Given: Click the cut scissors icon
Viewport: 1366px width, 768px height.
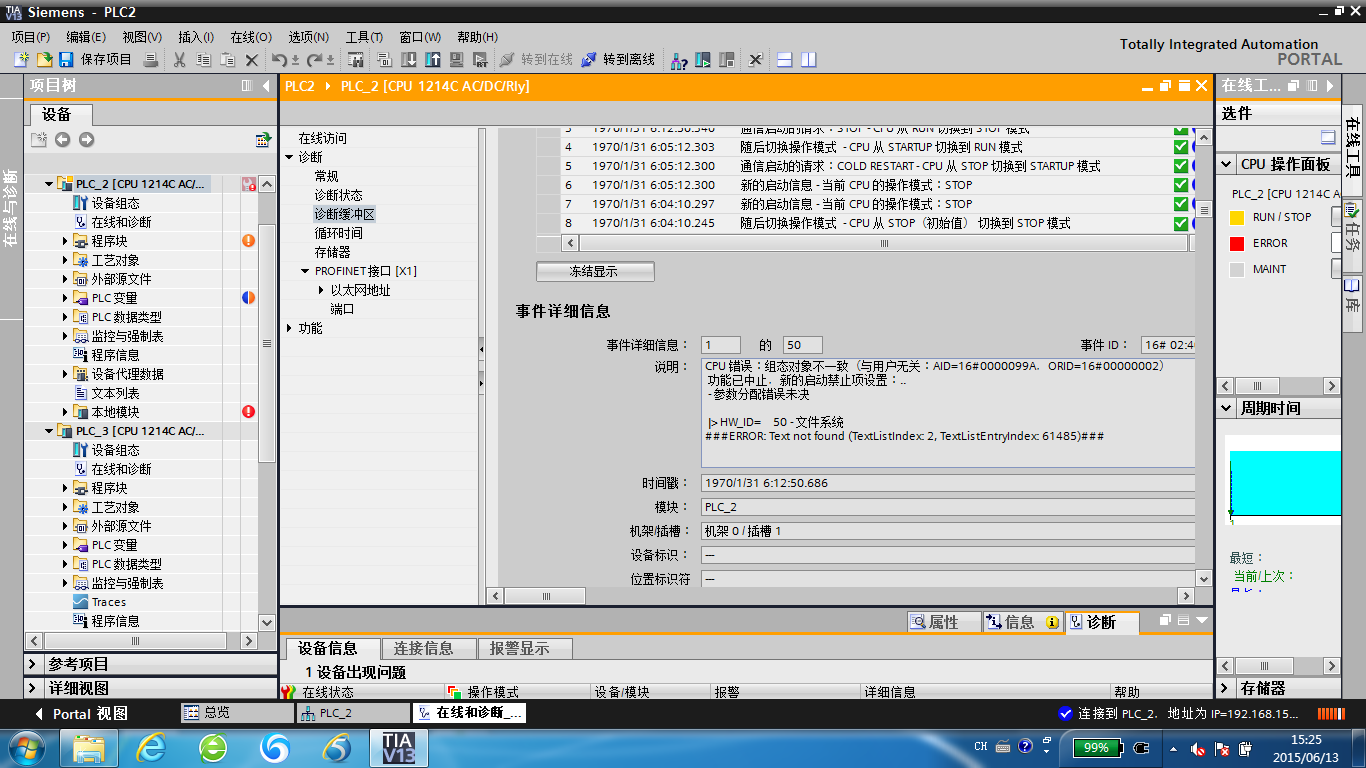Looking at the screenshot, I should click(x=179, y=60).
